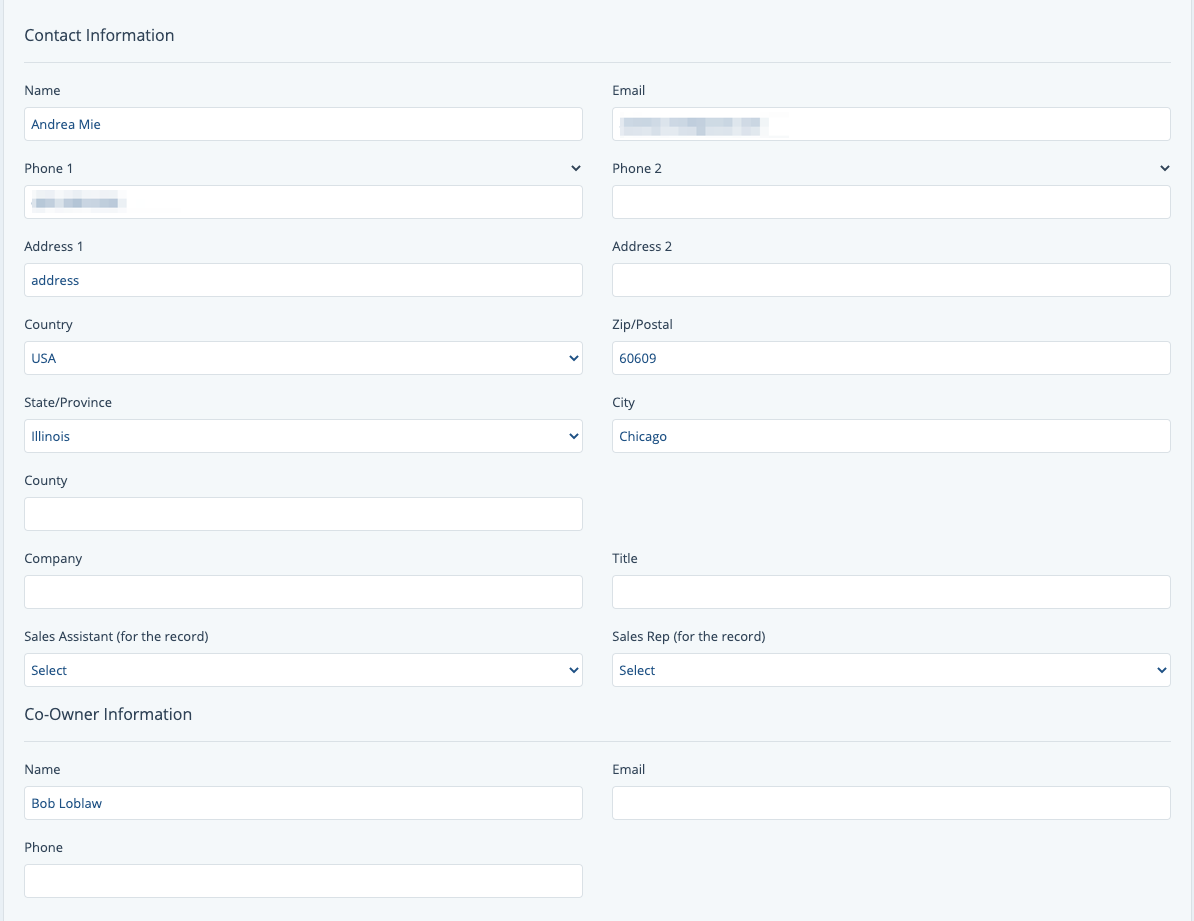The height and width of the screenshot is (921, 1194).
Task: Expand the Phone 2 type chevron
Action: [x=1164, y=168]
